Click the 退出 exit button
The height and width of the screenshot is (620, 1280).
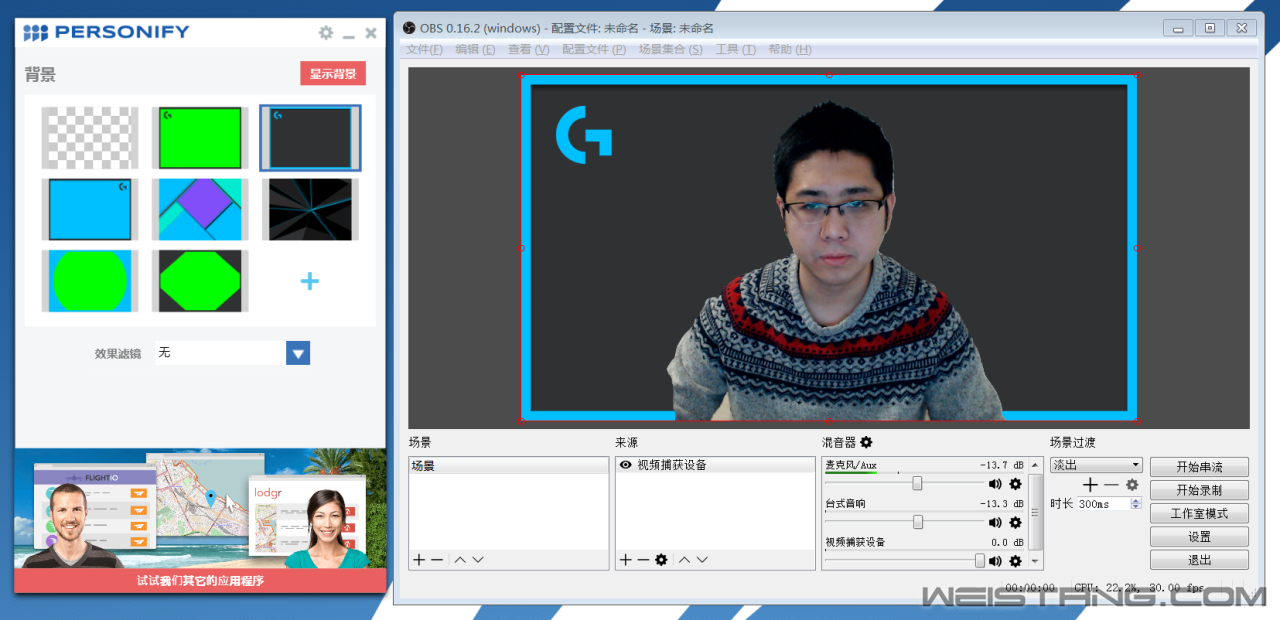1199,560
